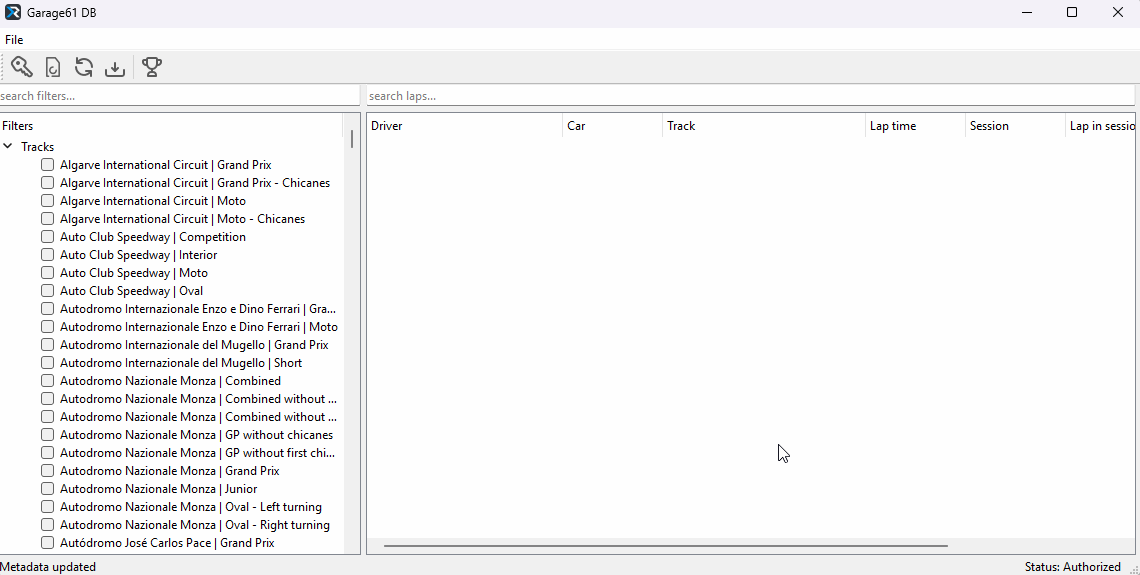Click the trophy icon in toolbar
The height and width of the screenshot is (575, 1140).
(151, 67)
